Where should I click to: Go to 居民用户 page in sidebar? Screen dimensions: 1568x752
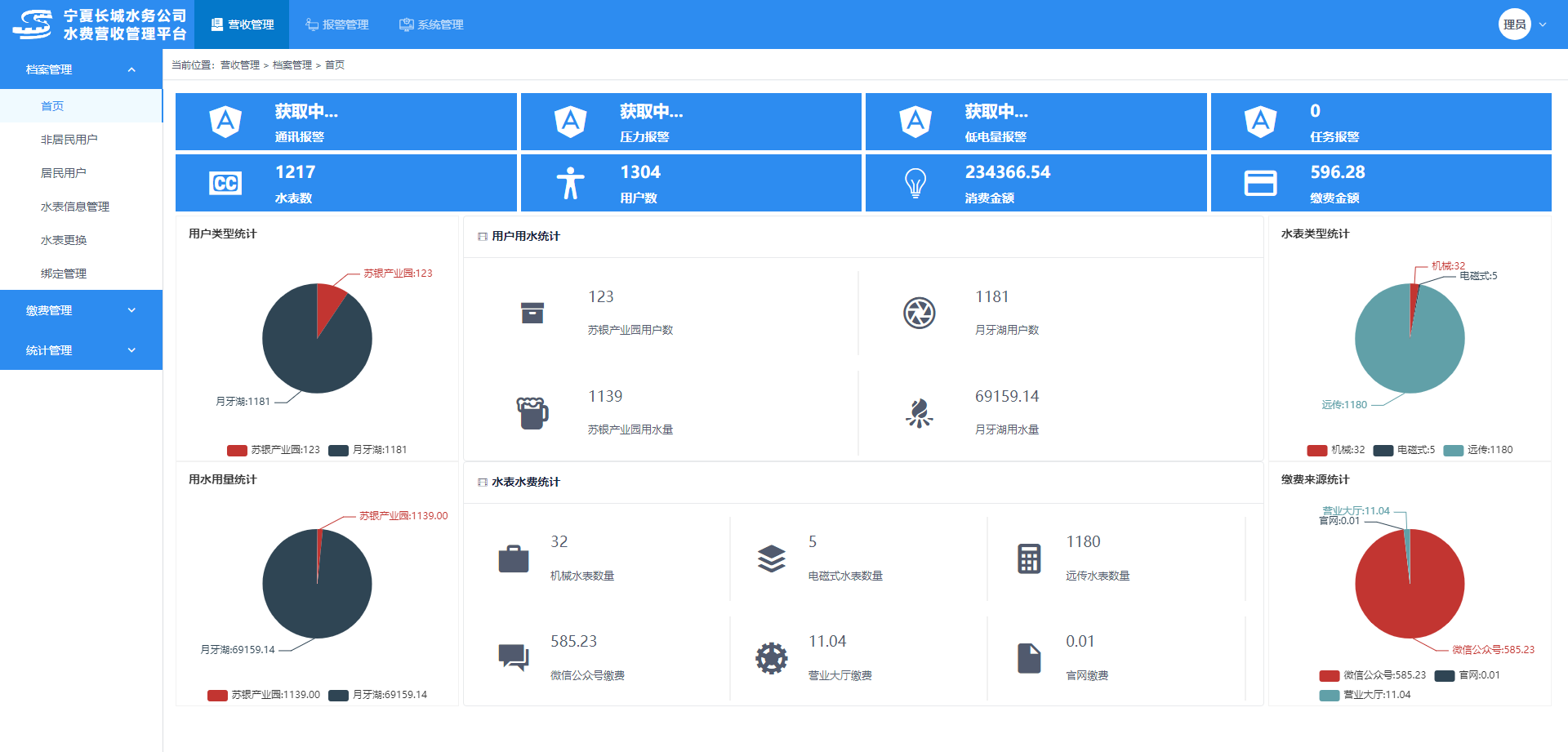point(64,173)
